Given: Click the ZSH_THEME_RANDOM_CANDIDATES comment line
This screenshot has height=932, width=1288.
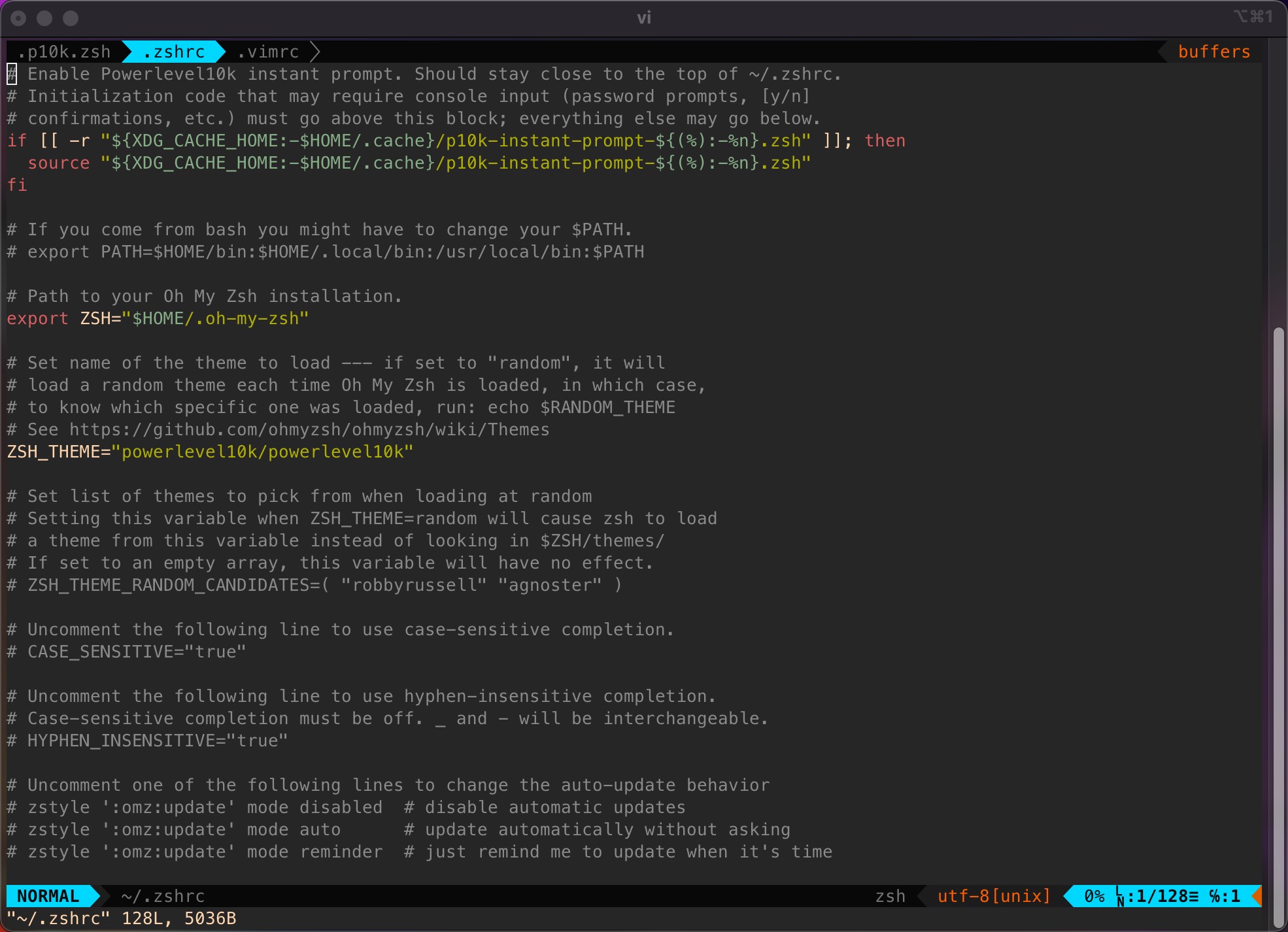Looking at the screenshot, I should 314,585.
